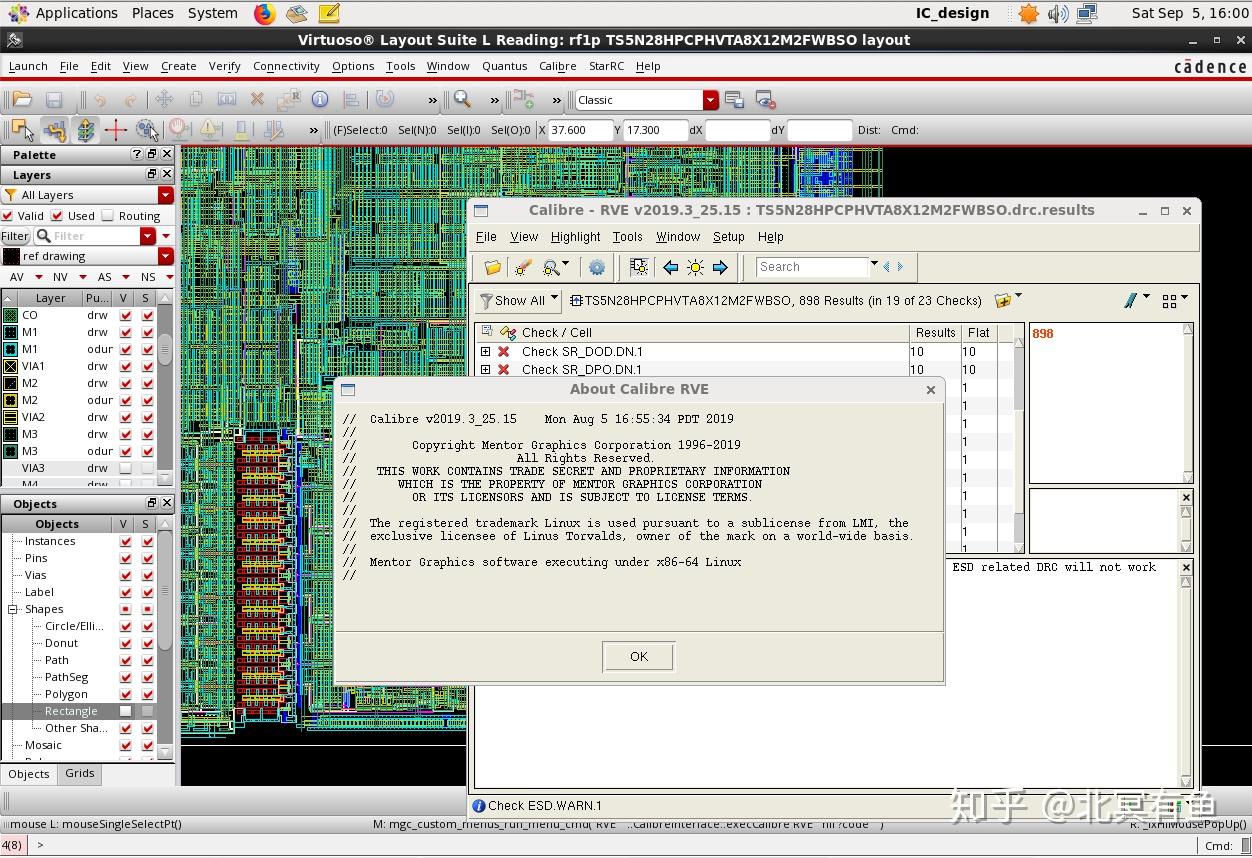Click the CO layer color swatch
This screenshot has height=858, width=1252.
10,315
